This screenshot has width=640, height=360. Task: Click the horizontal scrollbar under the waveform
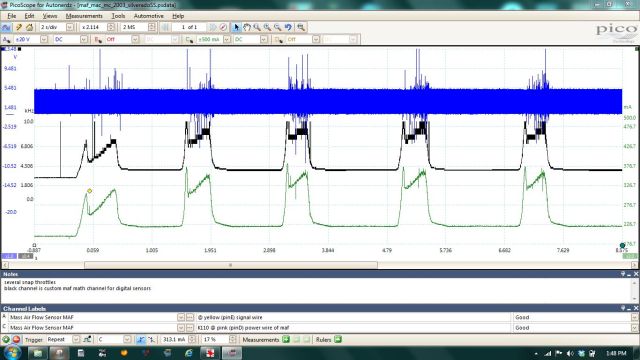point(231,265)
